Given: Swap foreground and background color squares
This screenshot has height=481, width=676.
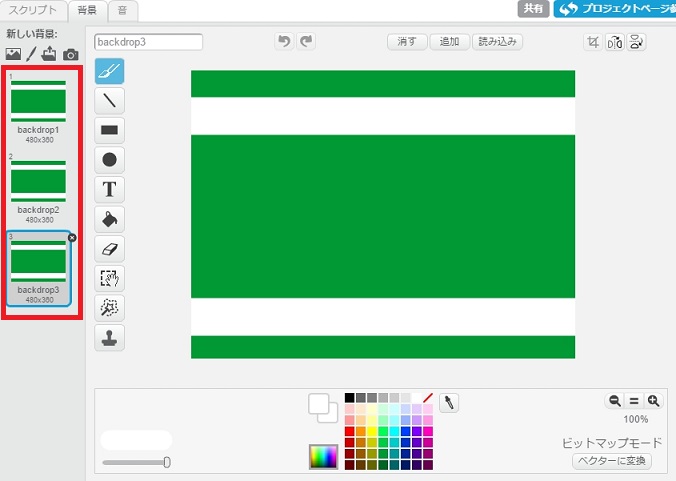Looking at the screenshot, I should [x=323, y=408].
